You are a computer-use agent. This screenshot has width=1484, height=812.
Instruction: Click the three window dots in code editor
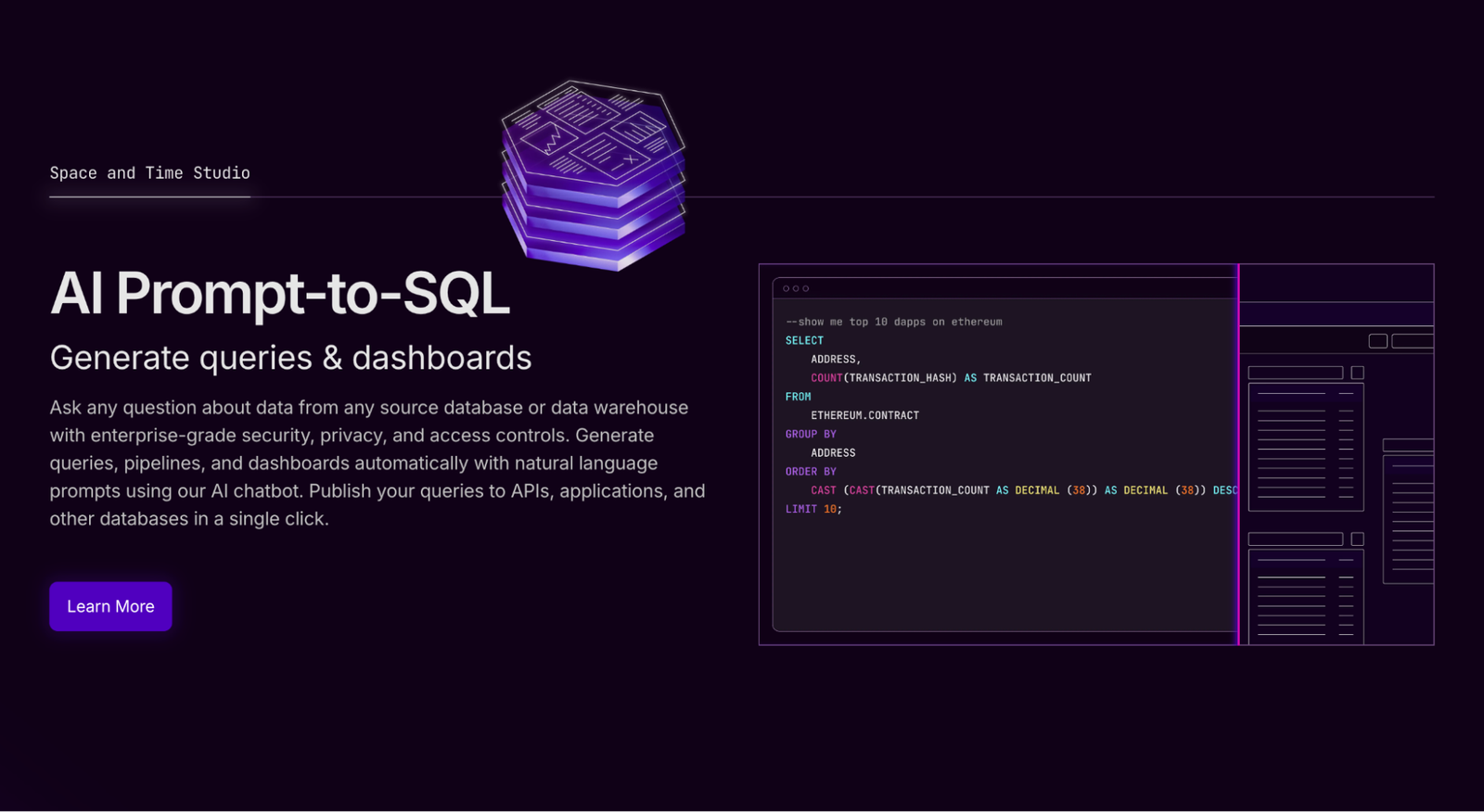click(x=796, y=288)
